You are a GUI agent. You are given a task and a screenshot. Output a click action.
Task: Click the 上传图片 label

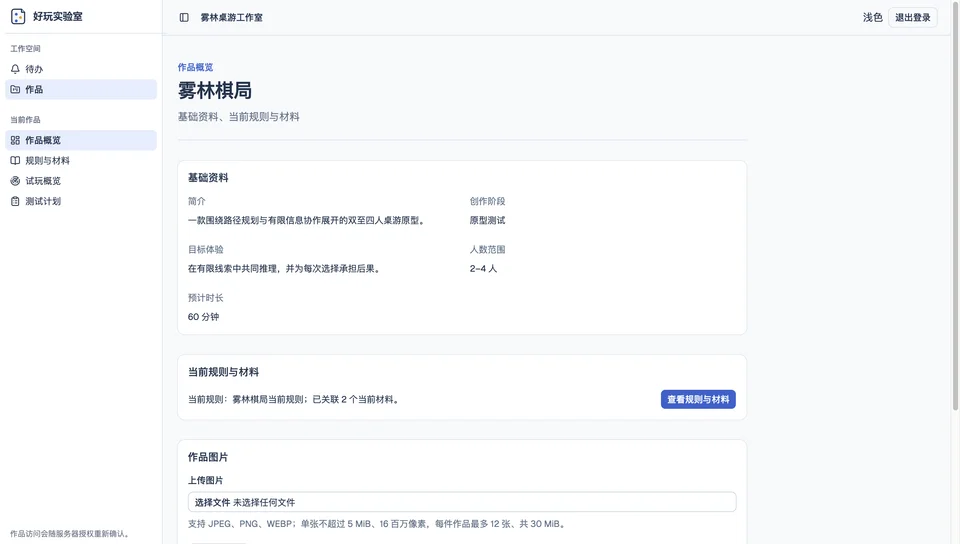206,480
